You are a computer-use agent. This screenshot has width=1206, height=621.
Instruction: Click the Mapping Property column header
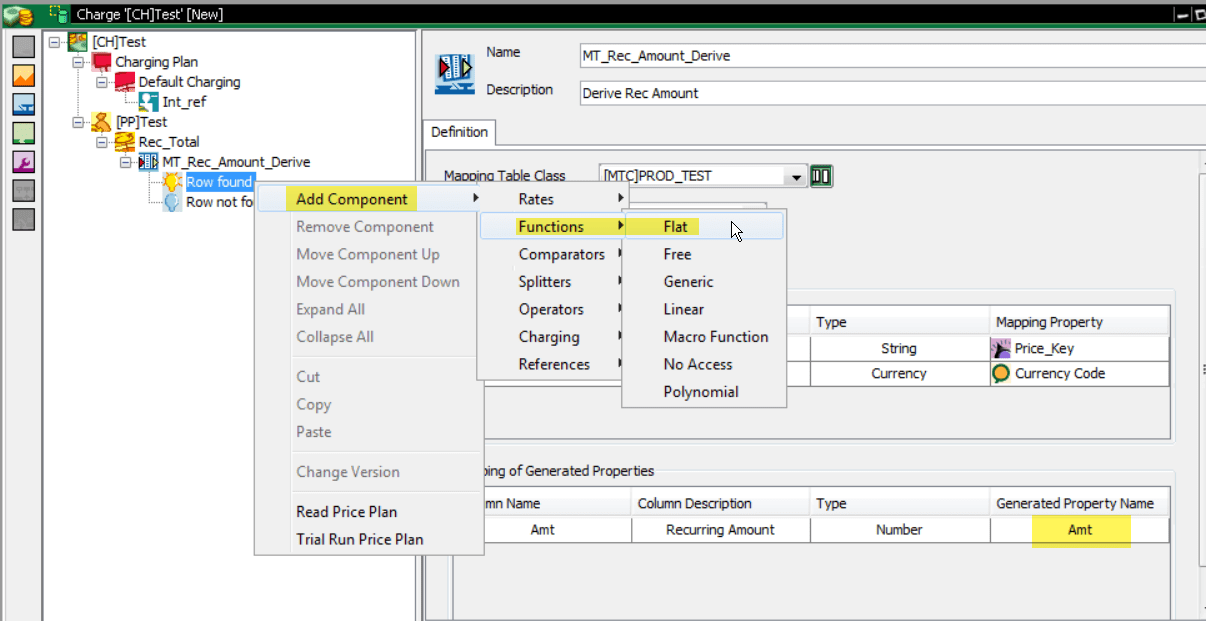tap(1079, 322)
